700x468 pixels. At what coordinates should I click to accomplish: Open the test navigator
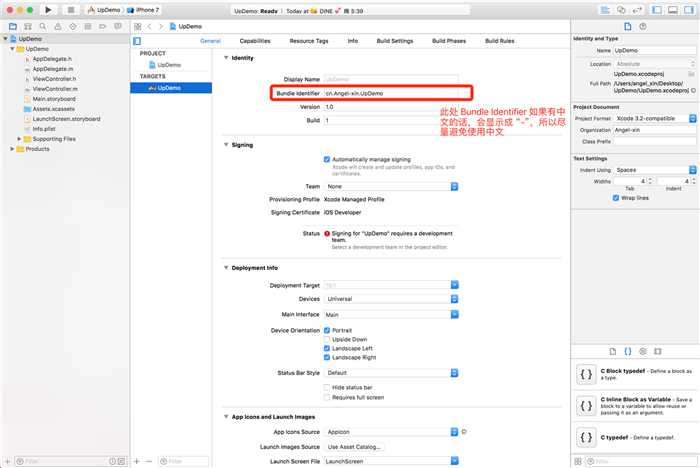pos(73,27)
